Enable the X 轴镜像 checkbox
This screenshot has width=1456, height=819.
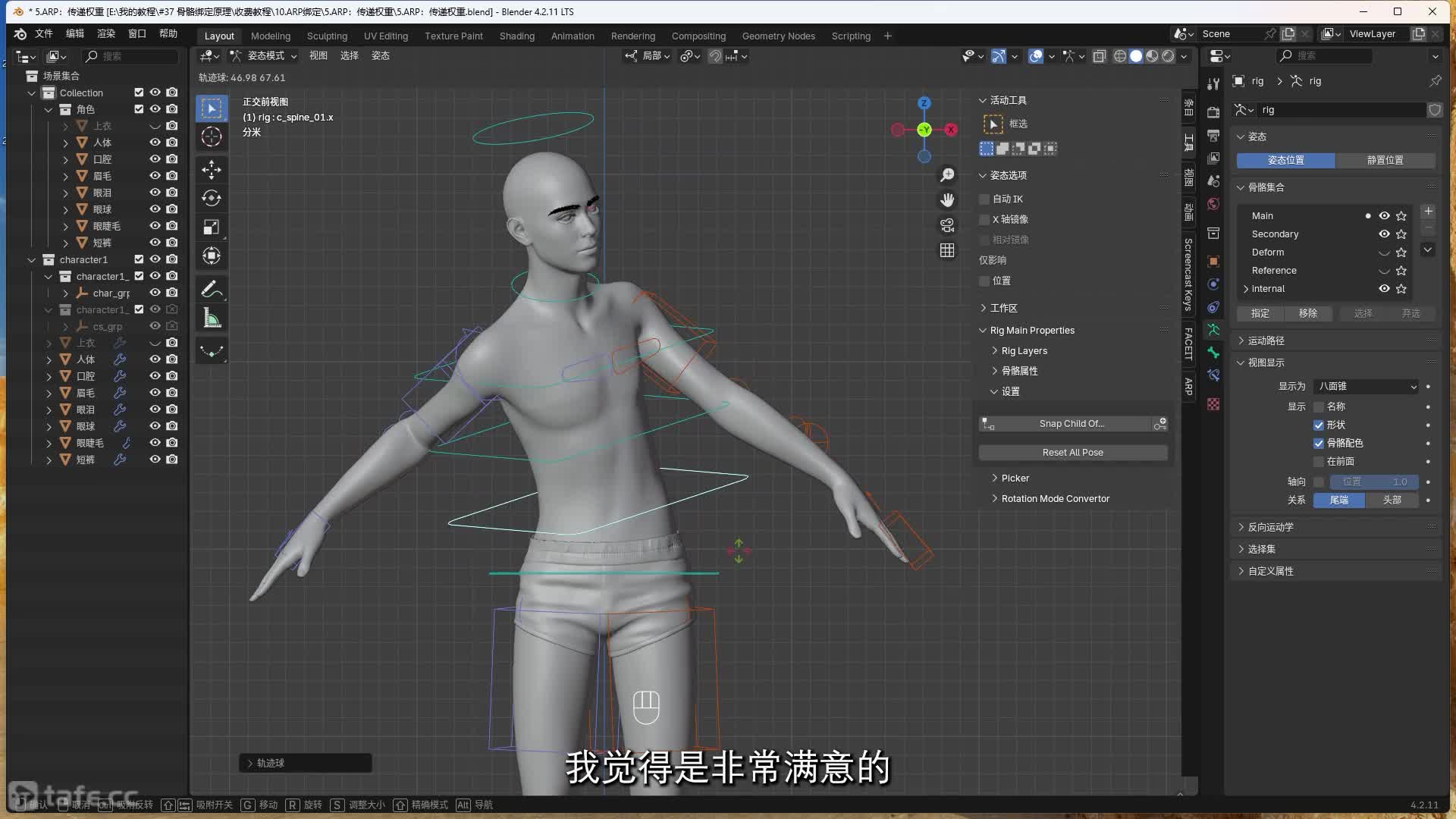click(985, 219)
